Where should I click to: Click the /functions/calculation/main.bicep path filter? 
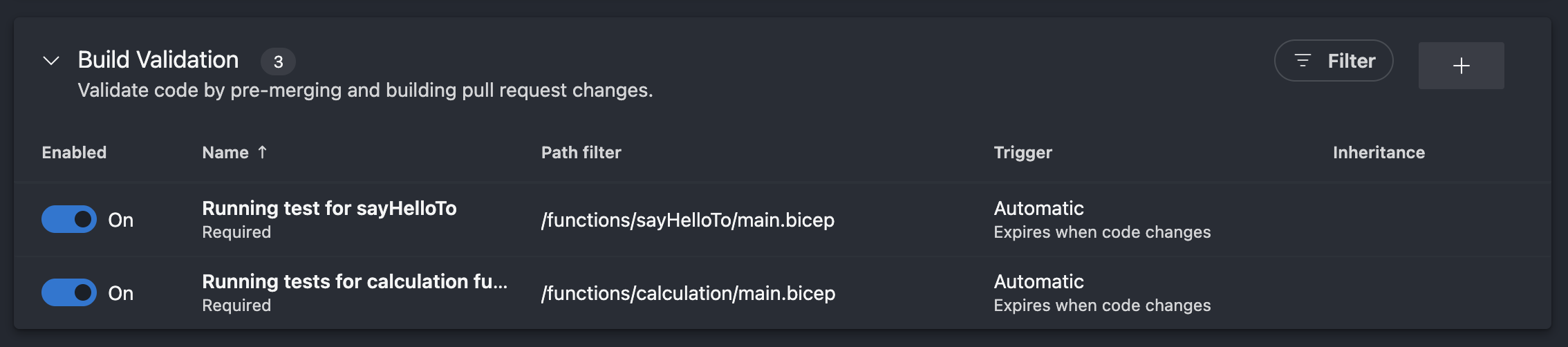688,294
